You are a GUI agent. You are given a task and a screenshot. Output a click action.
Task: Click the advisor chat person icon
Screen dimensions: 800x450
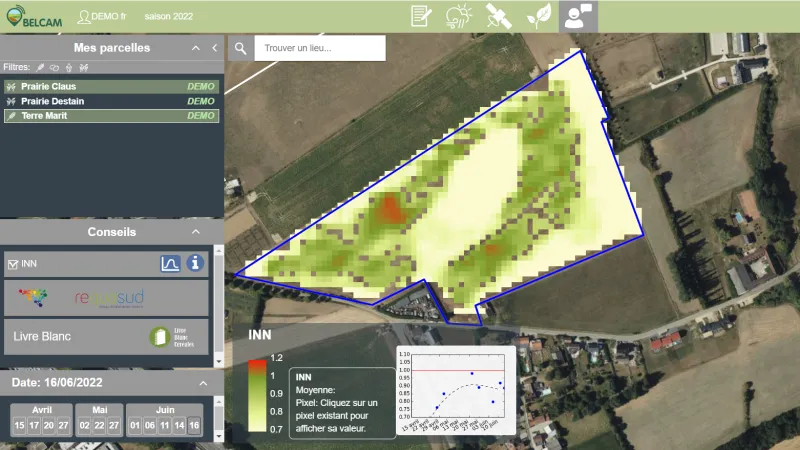(577, 16)
